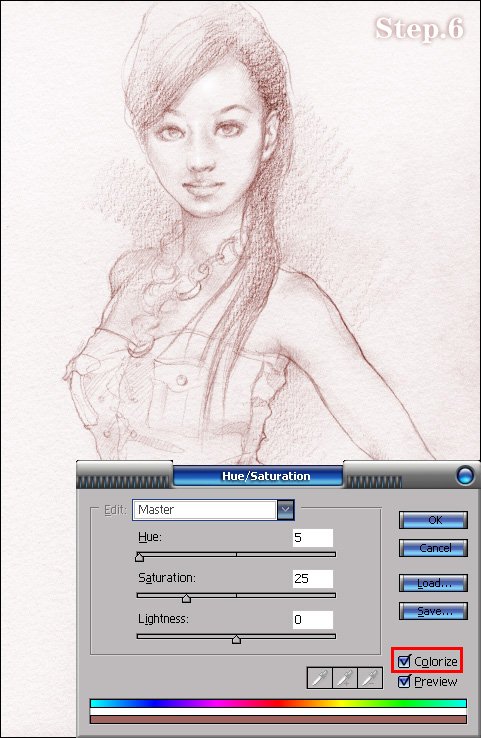This screenshot has width=481, height=738.
Task: Click OK to apply Hue/Saturation
Action: [x=433, y=520]
